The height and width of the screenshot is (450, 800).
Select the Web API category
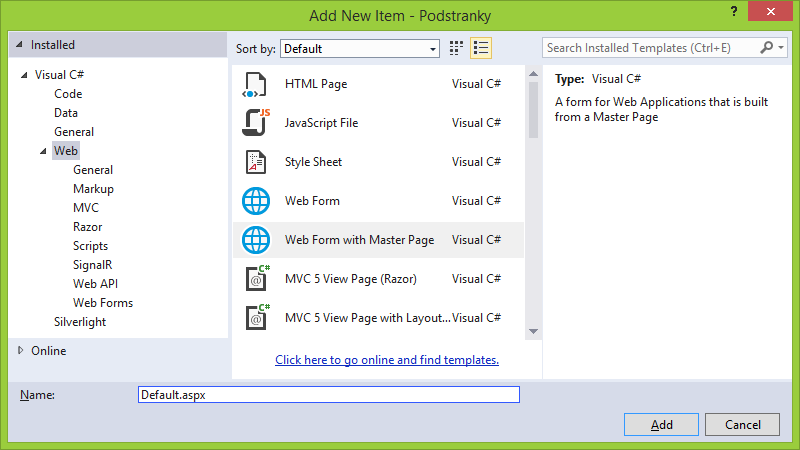[x=95, y=284]
